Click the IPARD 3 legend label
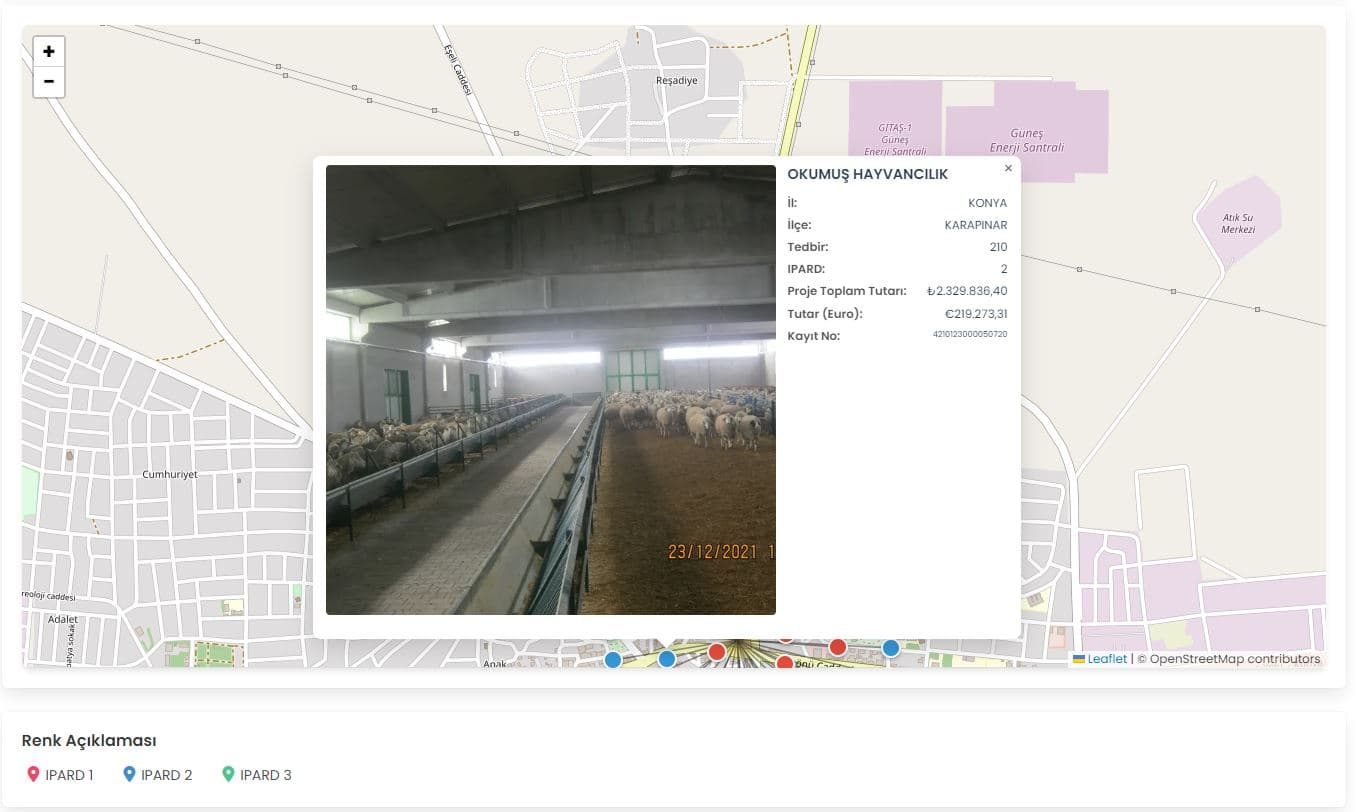This screenshot has height=812, width=1355. tap(266, 775)
